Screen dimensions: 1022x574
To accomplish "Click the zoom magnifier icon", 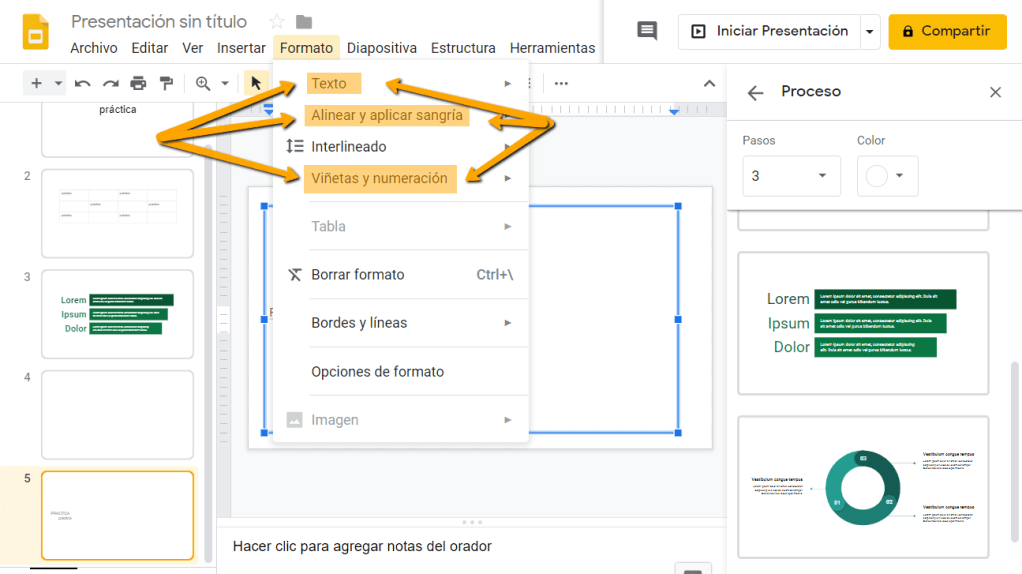I will [204, 83].
